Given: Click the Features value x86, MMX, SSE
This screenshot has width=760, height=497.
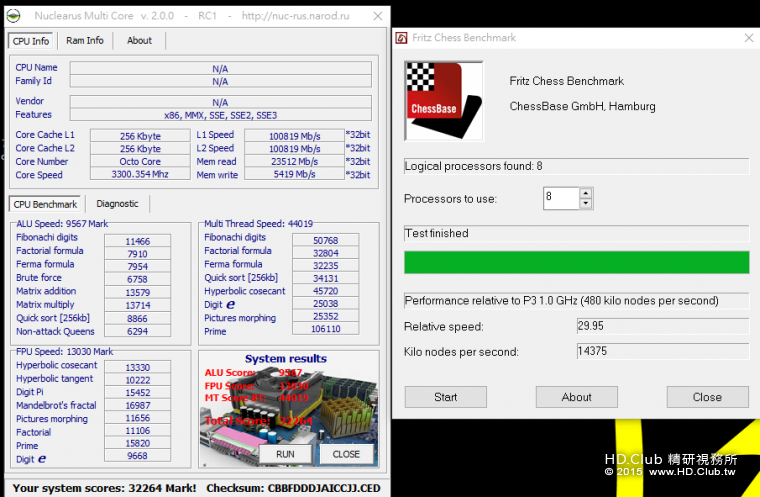Looking at the screenshot, I should pos(221,115).
